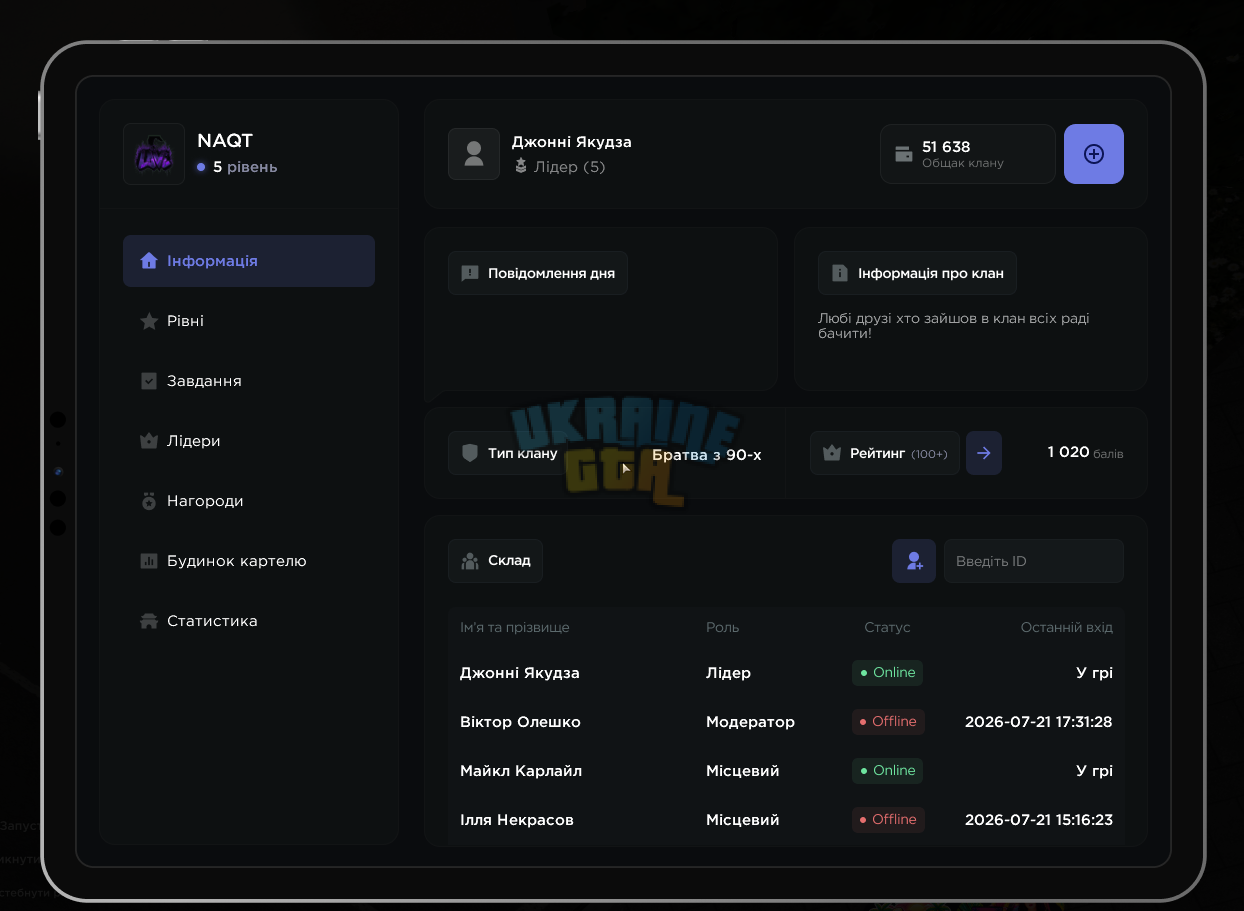Click the Offline status of Віктор Олешко
The width and height of the screenshot is (1244, 911).
tap(888, 722)
